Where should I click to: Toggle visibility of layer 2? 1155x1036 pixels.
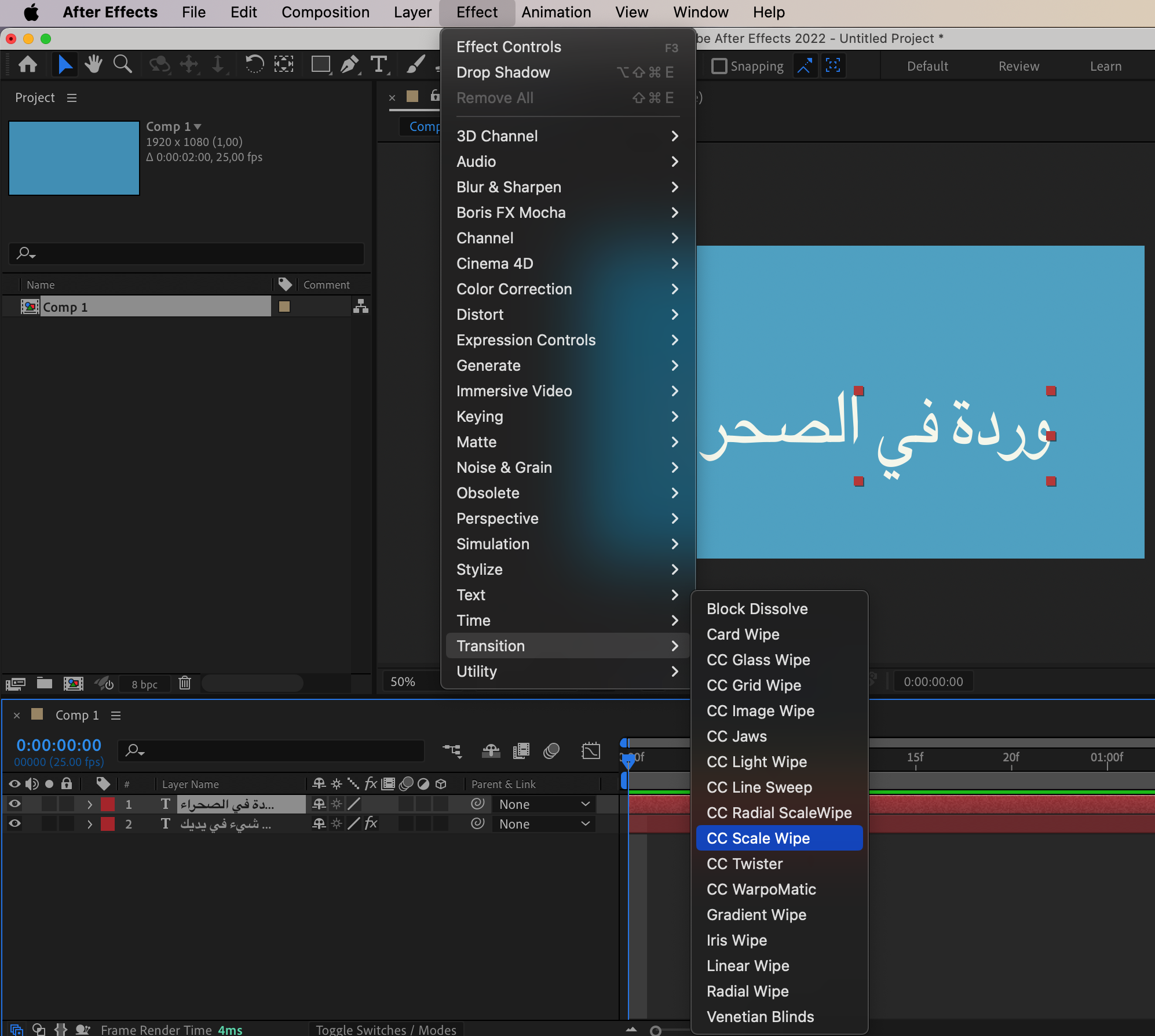coord(14,823)
